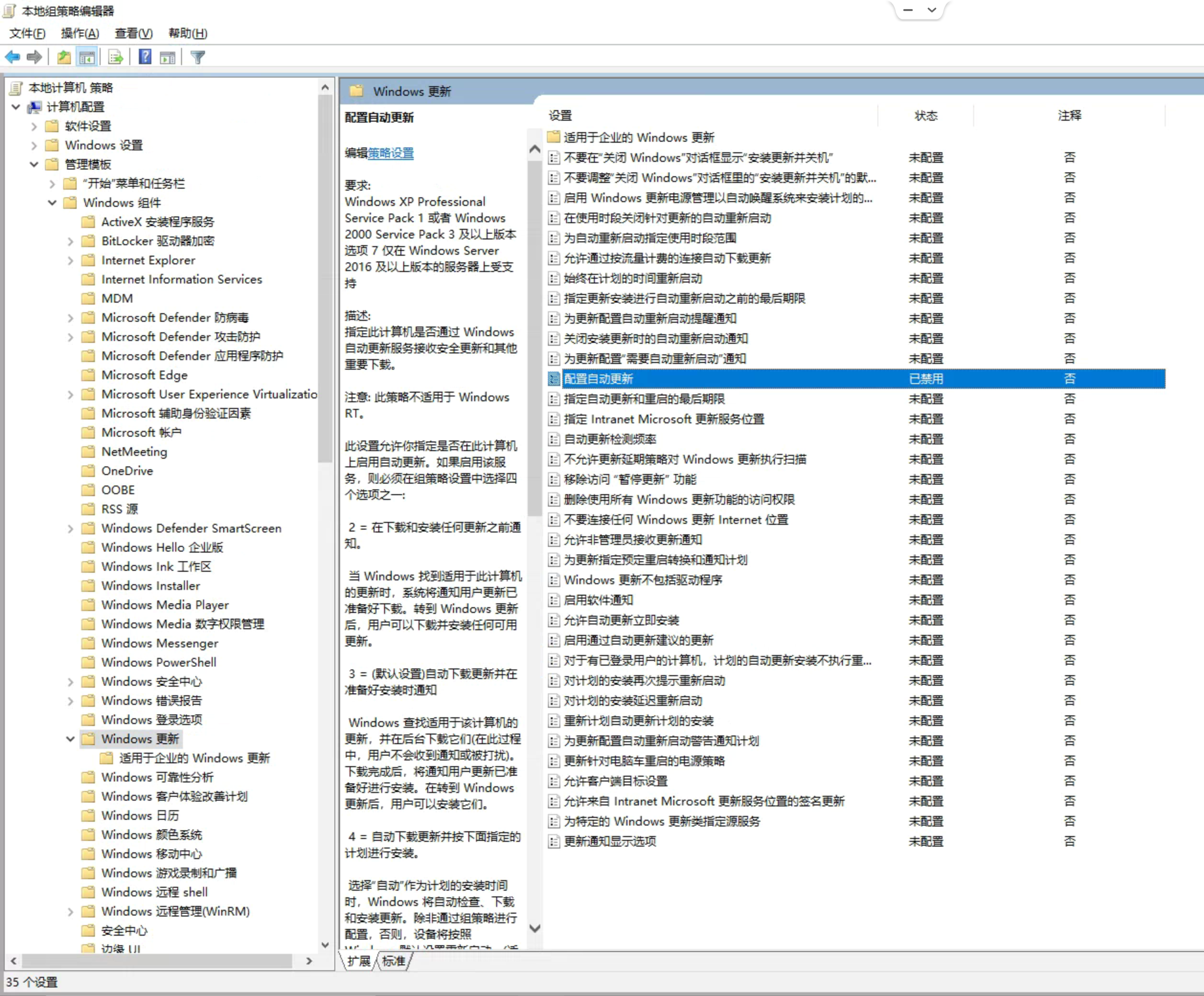Collapse the Windows 更新 tree node
Image resolution: width=1204 pixels, height=996 pixels.
[x=70, y=739]
